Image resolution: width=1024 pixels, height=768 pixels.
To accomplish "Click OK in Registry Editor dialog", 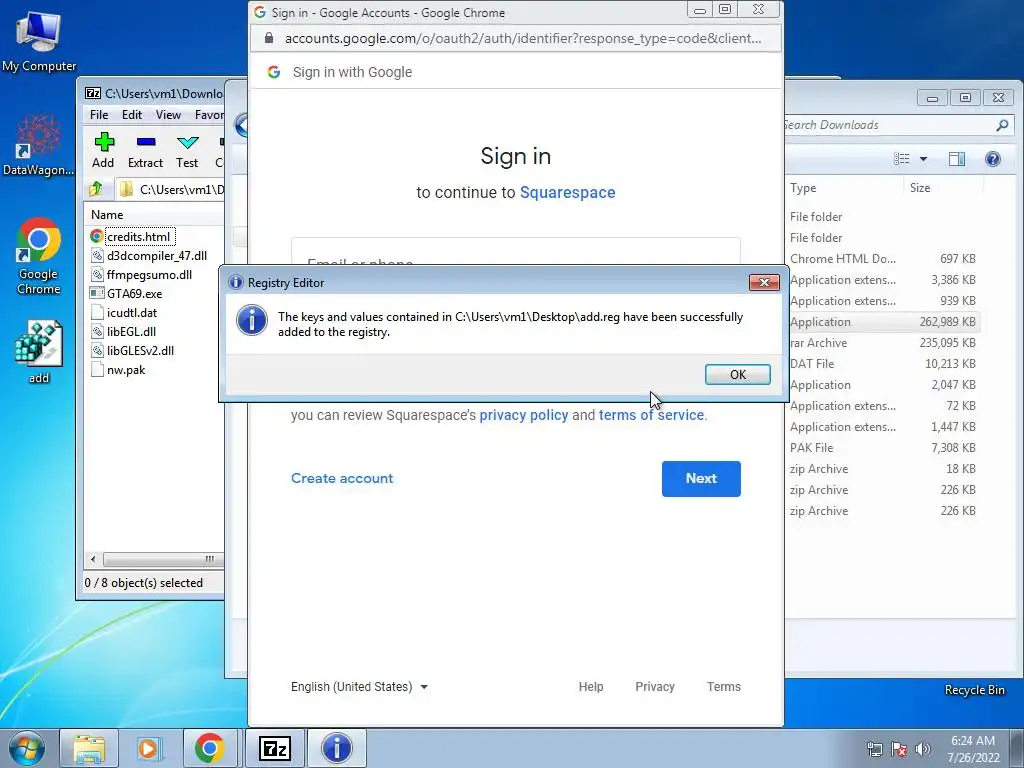I will pos(738,374).
